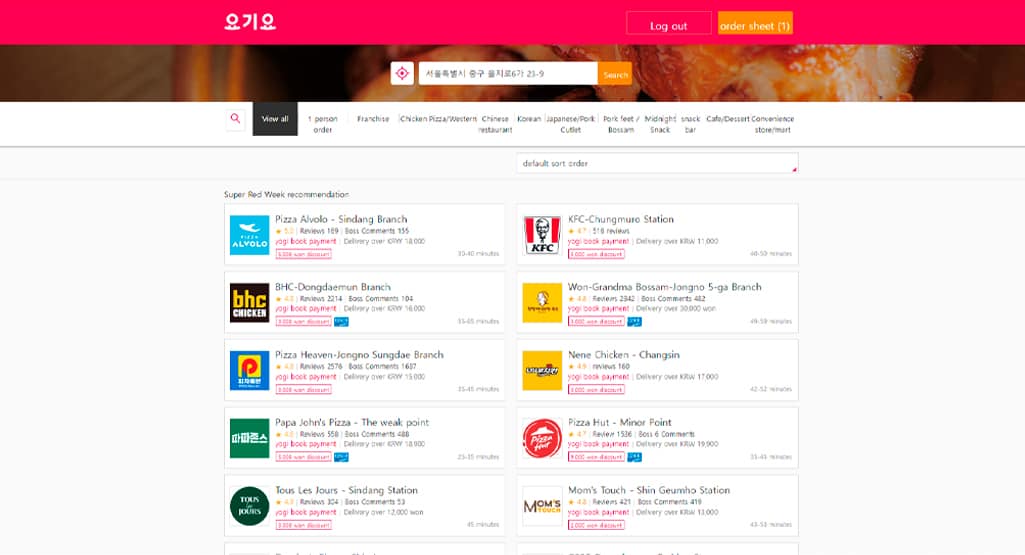Click the star rating on Pizza Alvolo
The image size is (1025, 555).
tap(285, 231)
